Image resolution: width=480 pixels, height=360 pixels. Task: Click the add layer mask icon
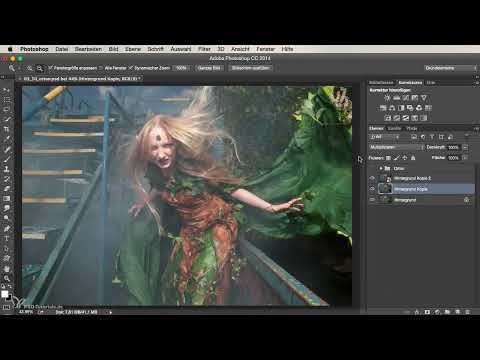click(427, 312)
